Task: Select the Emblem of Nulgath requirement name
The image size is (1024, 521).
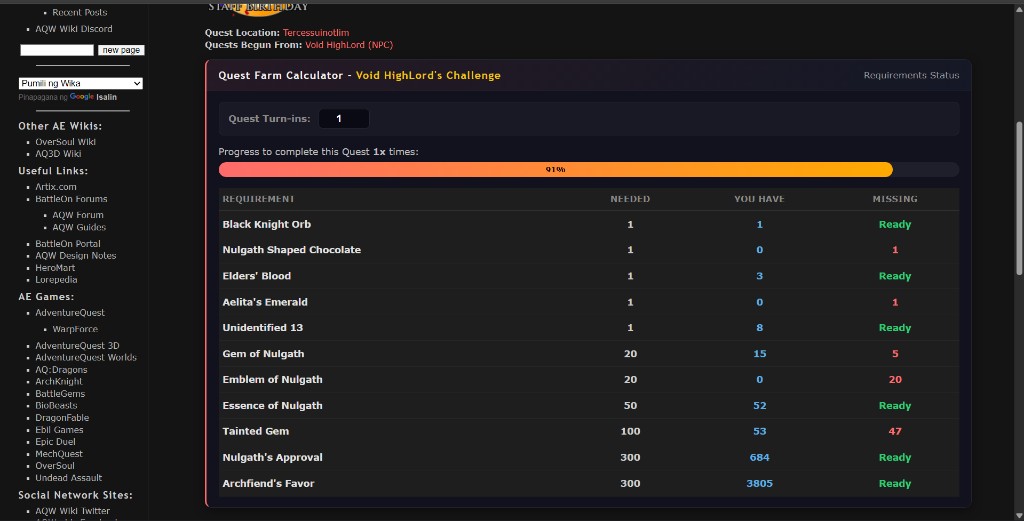Action: pyautogui.click(x=272, y=379)
